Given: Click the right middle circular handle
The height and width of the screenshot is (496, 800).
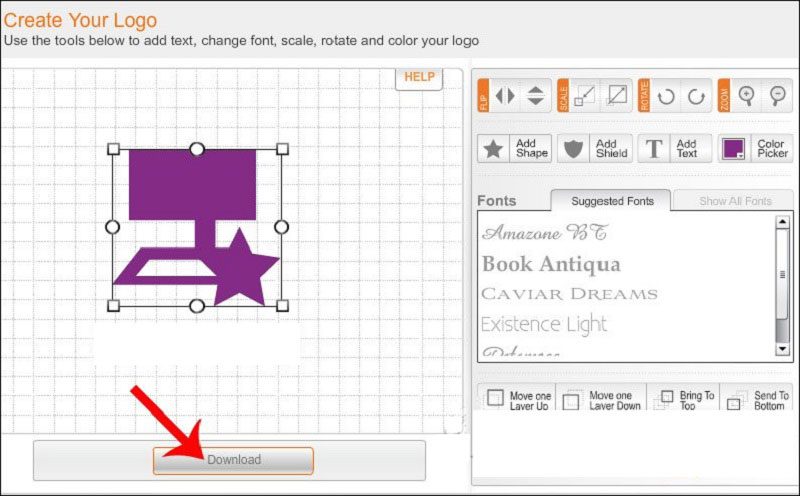Looking at the screenshot, I should [x=282, y=227].
